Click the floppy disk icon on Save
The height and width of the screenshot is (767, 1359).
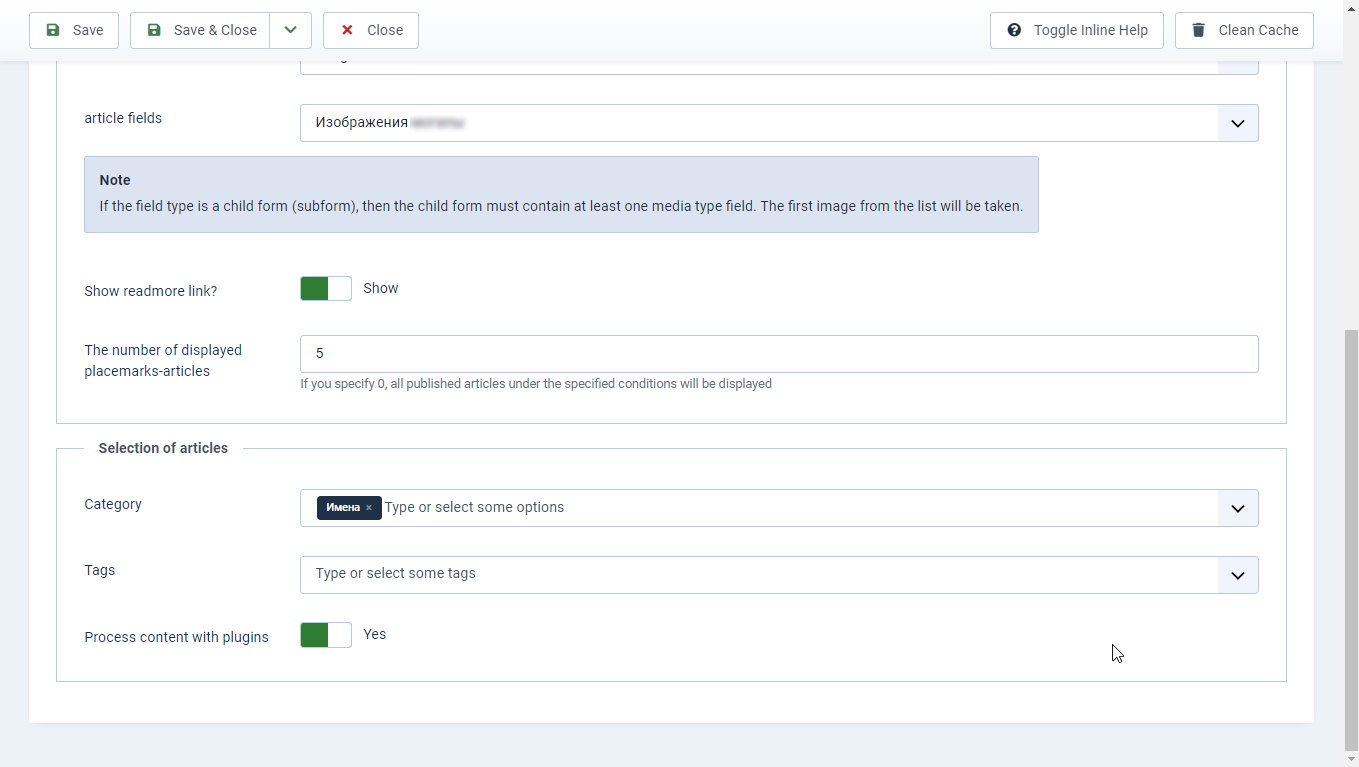coord(53,30)
